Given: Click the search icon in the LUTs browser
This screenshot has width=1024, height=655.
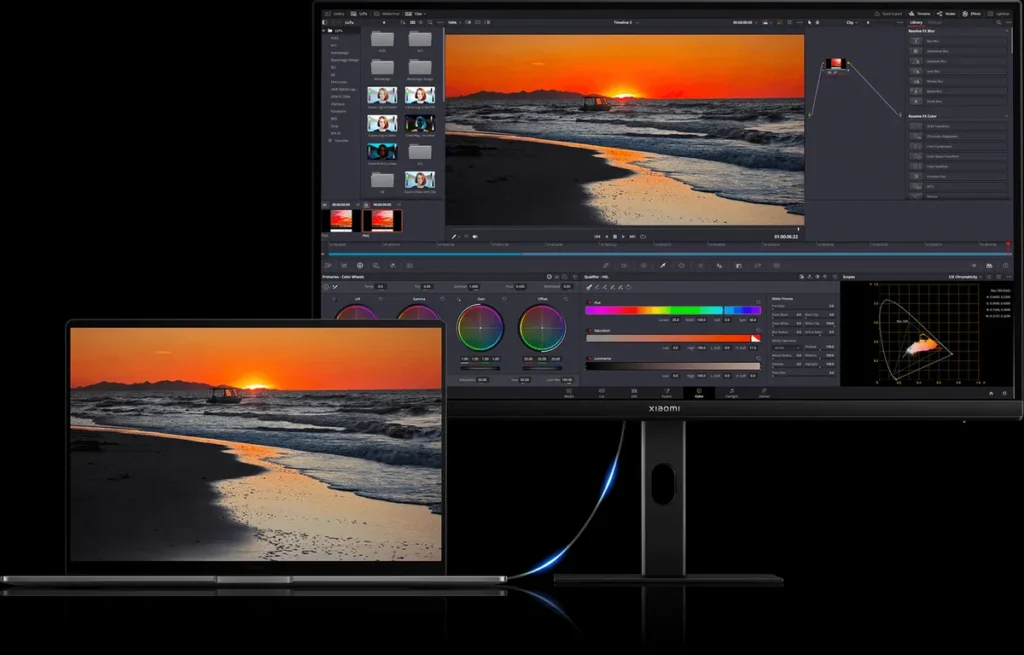Looking at the screenshot, I should (430, 22).
